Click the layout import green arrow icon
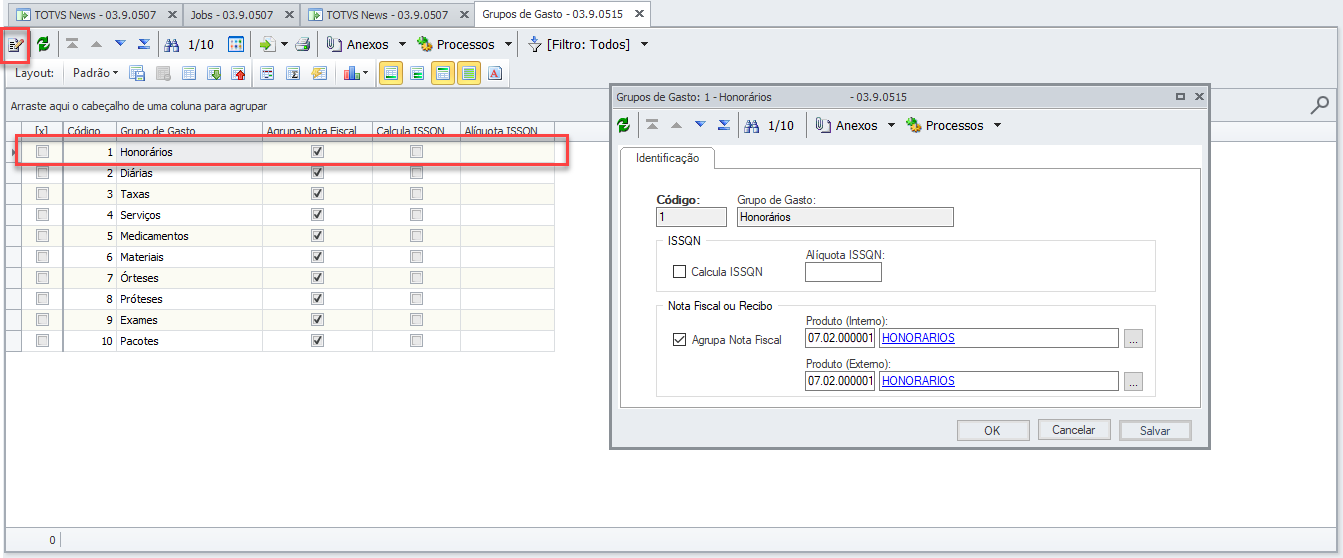This screenshot has height=558, width=1343. 214,73
